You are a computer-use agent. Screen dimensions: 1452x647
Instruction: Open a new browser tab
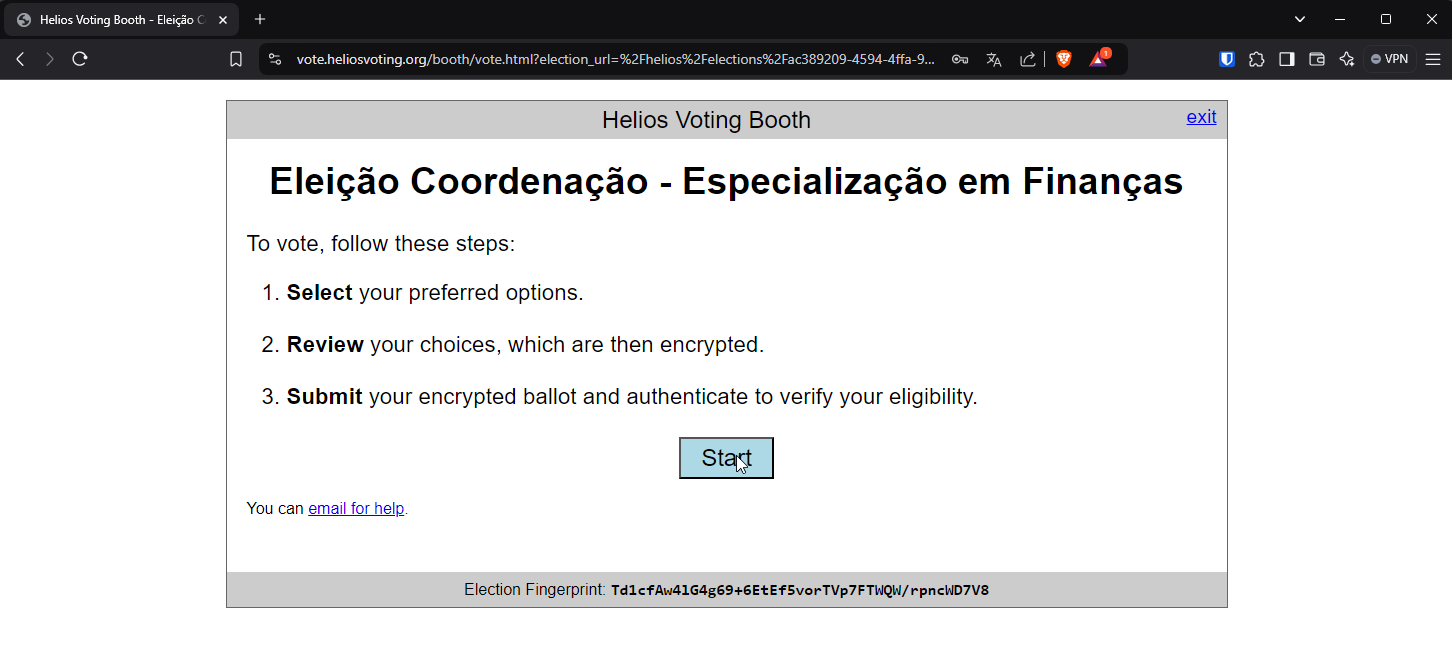(260, 19)
